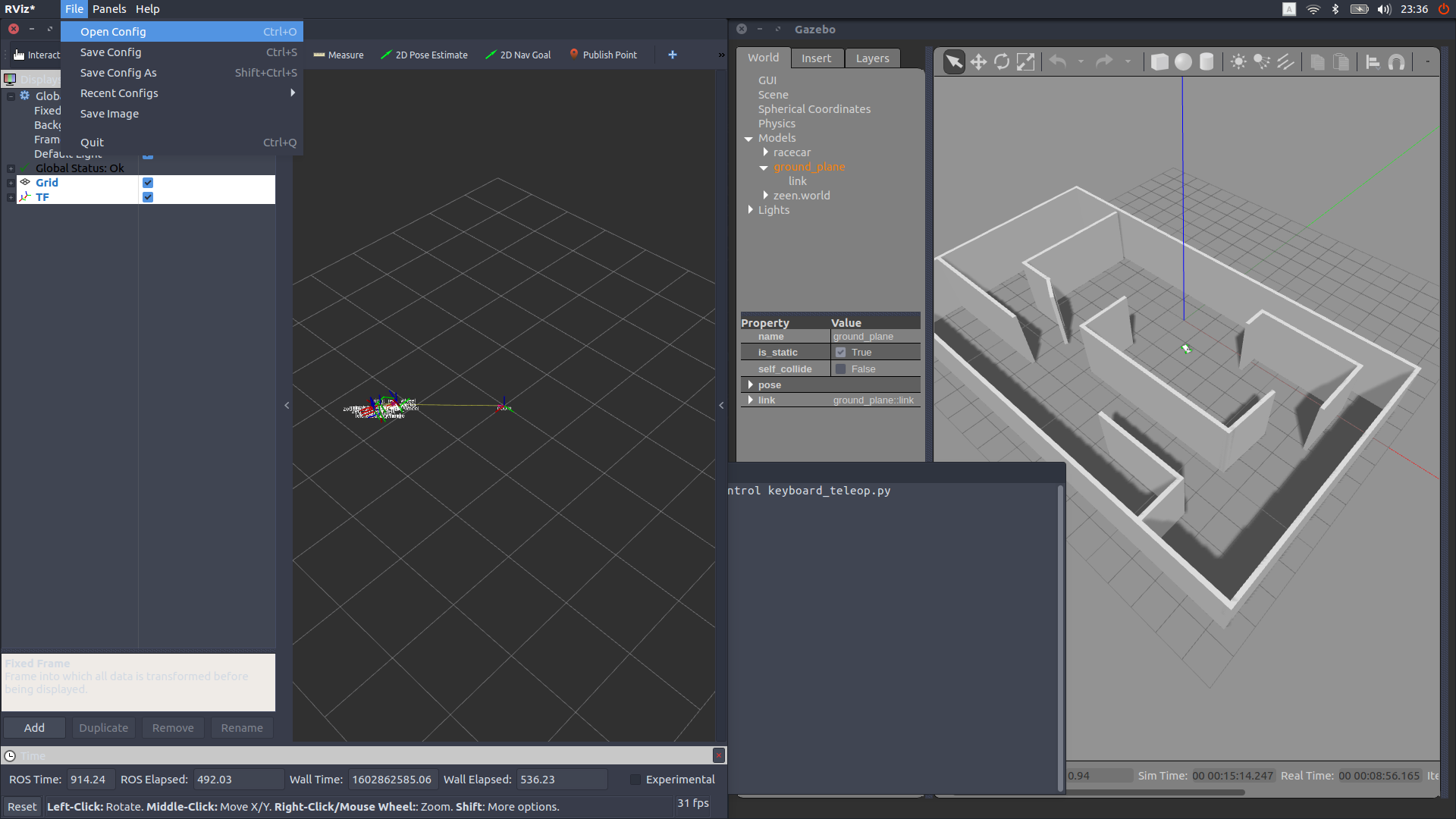
Task: Choose Save Config As from File menu
Action: point(118,73)
